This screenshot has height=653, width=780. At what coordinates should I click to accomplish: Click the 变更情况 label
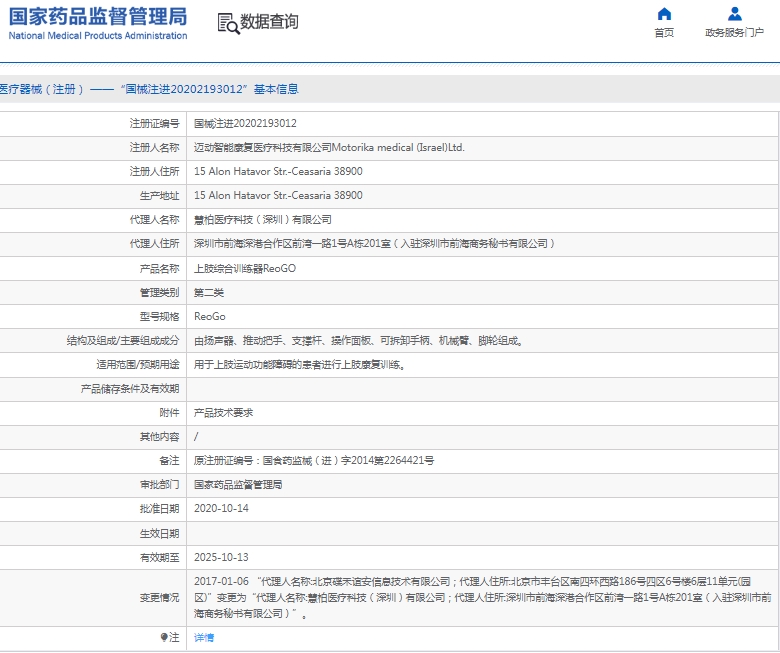click(x=159, y=597)
